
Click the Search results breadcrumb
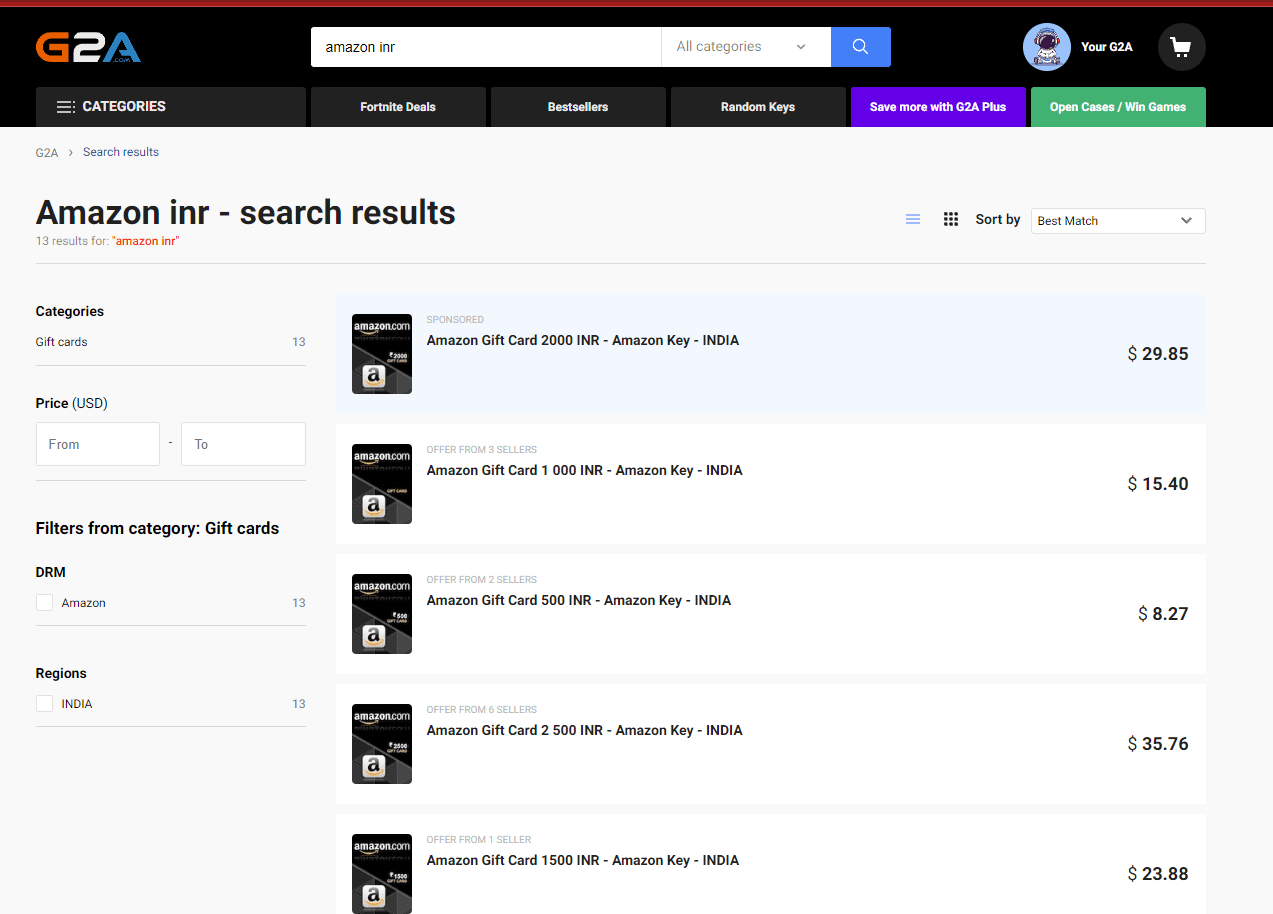[x=121, y=152]
